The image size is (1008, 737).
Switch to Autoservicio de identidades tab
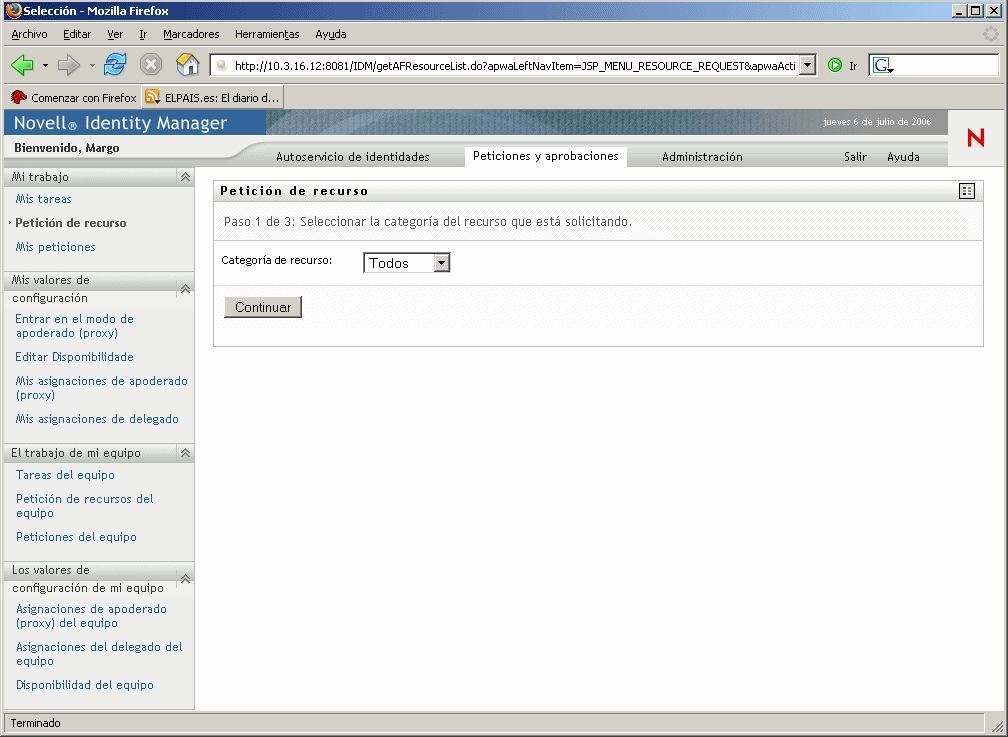(x=353, y=157)
